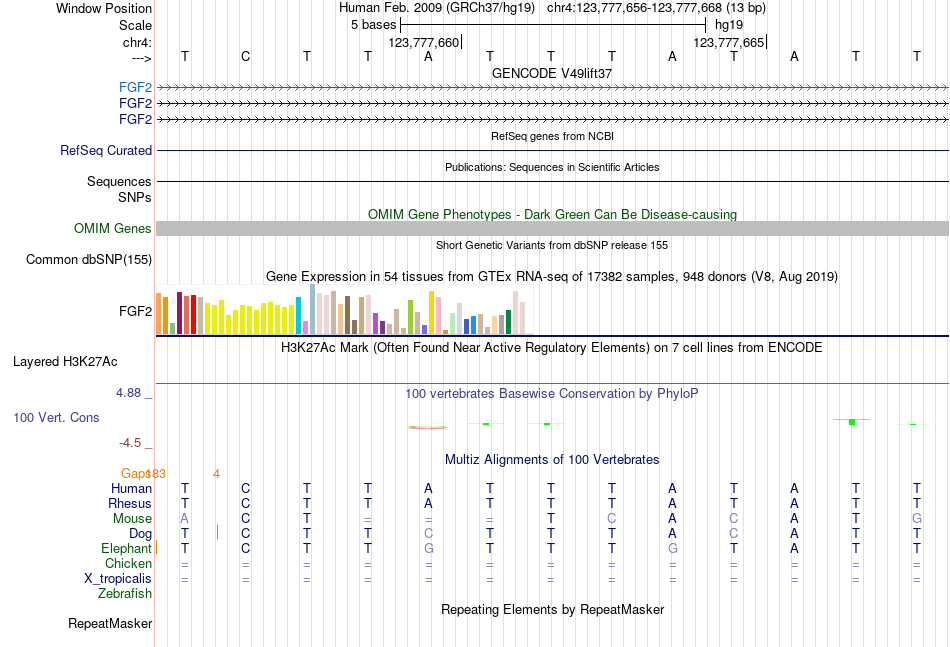Click the 123,777,660 ruler coordinate

coord(424,42)
